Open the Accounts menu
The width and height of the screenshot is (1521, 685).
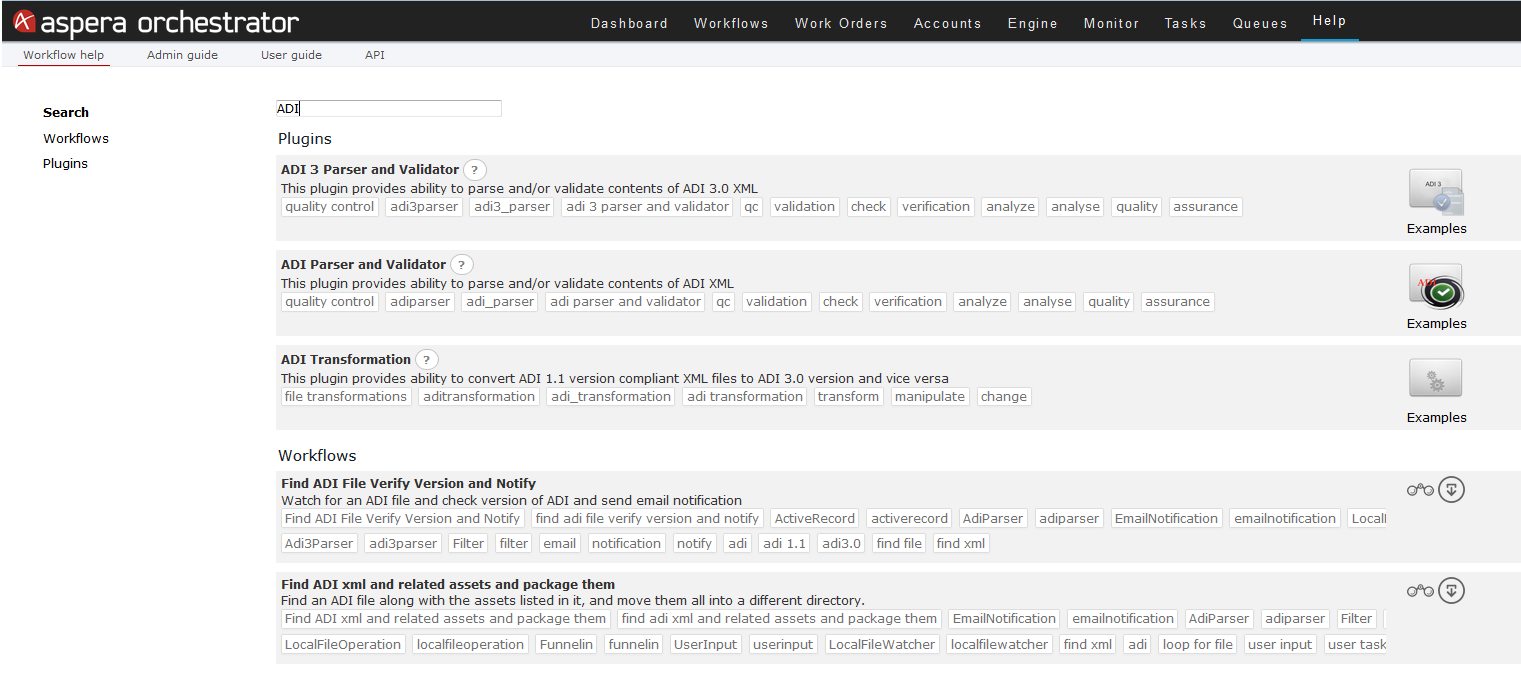[947, 23]
